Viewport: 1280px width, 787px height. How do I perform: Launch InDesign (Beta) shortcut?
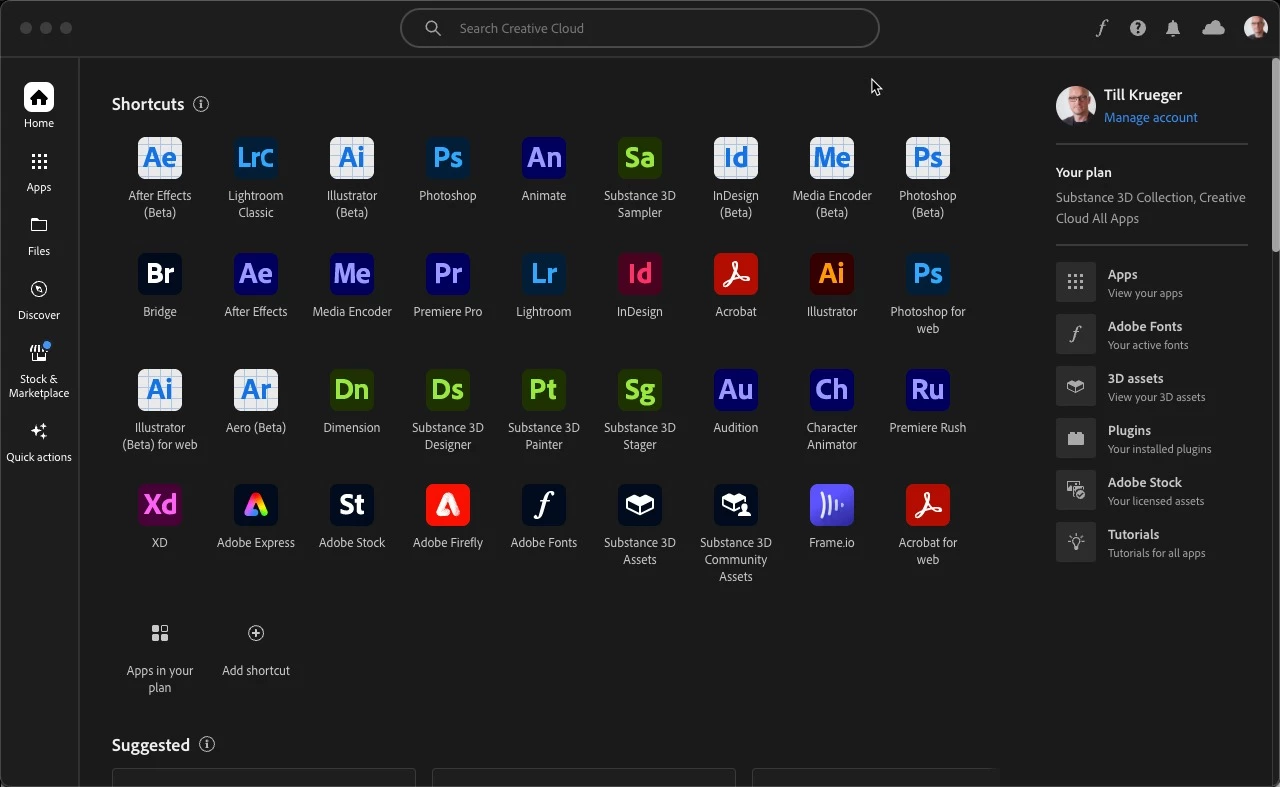pyautogui.click(x=736, y=158)
